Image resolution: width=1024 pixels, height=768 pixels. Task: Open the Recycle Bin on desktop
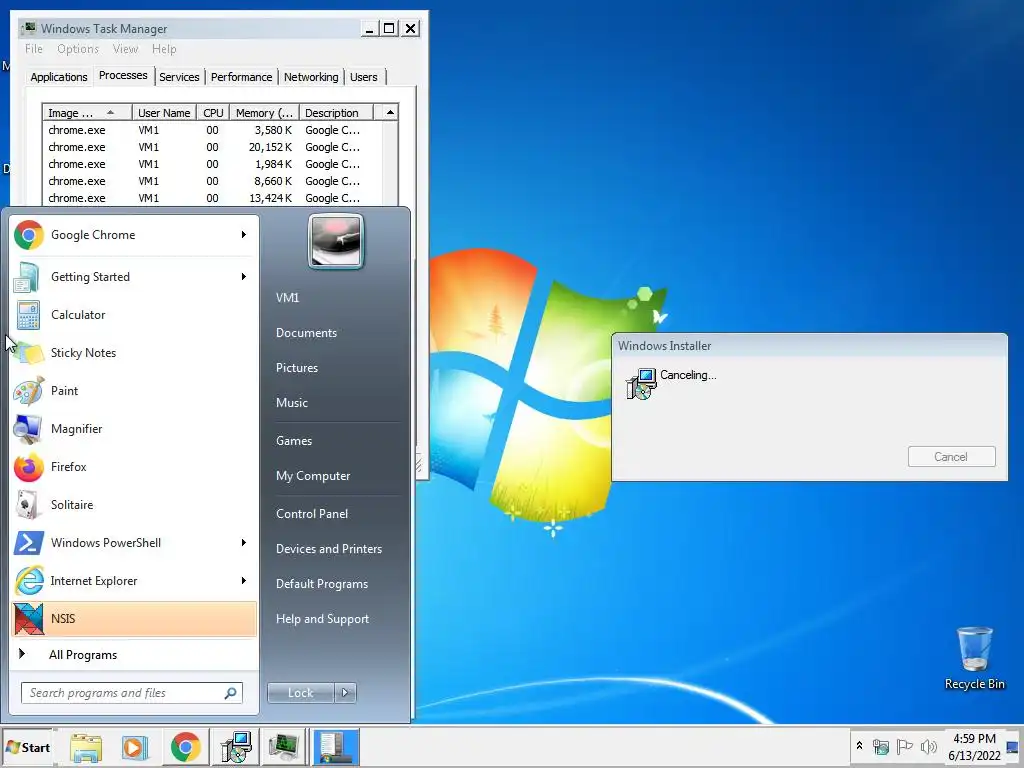[x=974, y=658]
